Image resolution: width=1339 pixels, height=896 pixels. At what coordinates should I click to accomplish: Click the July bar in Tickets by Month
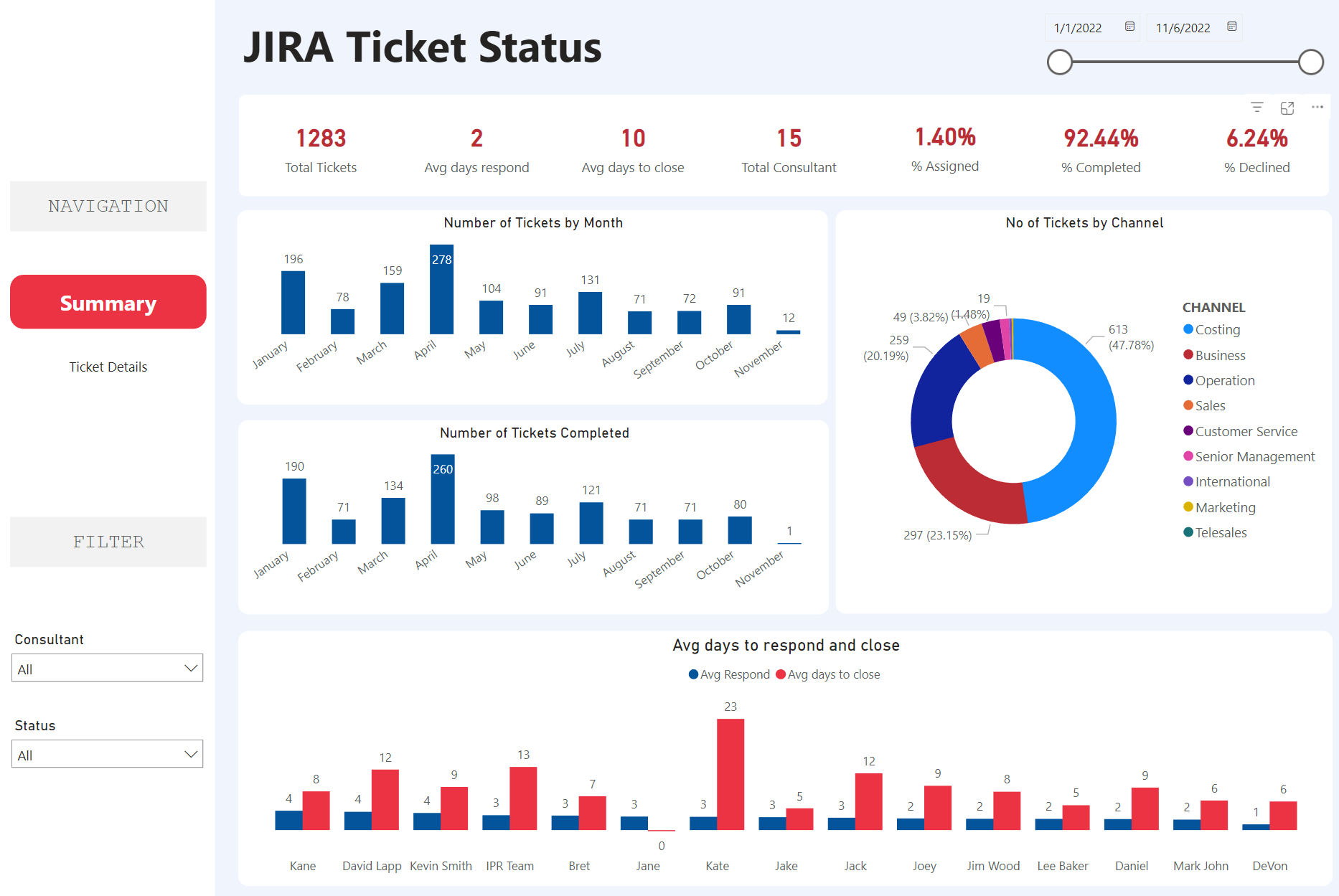591,313
